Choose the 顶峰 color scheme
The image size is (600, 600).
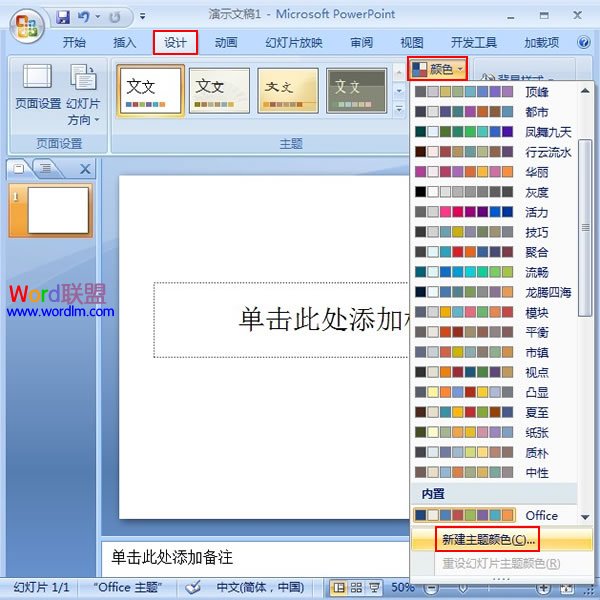[x=494, y=91]
